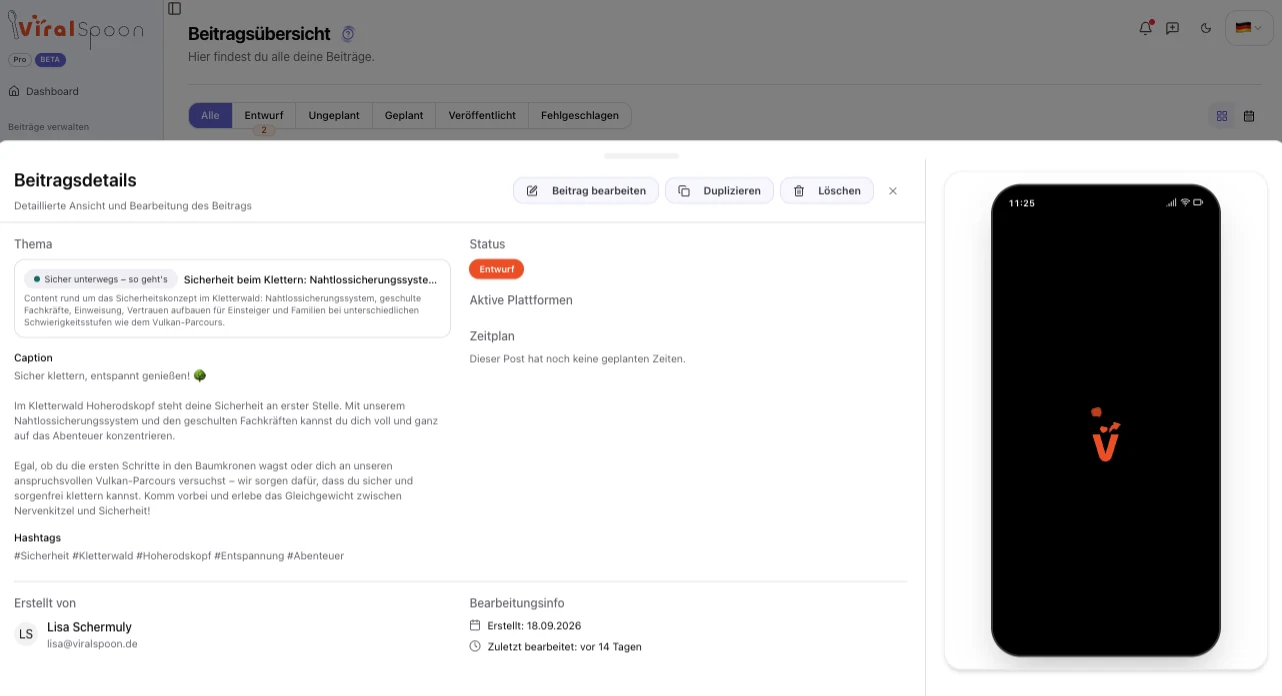Select the Geplant tab
This screenshot has height=696, width=1282.
tap(404, 115)
